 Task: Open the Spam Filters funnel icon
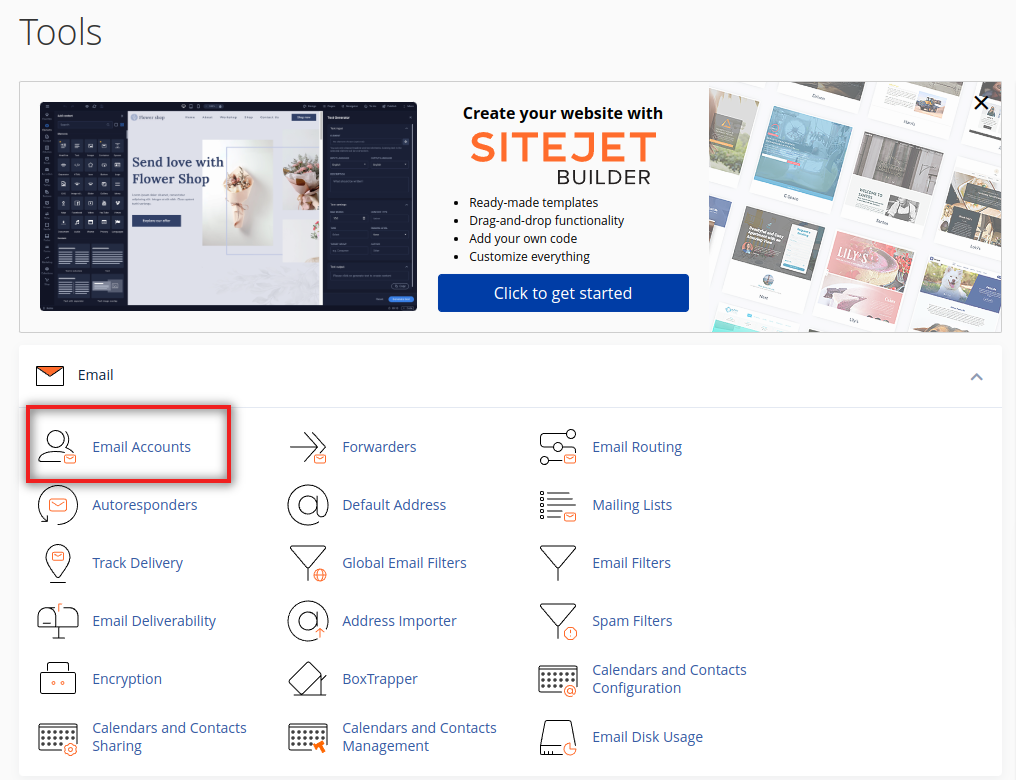point(558,621)
